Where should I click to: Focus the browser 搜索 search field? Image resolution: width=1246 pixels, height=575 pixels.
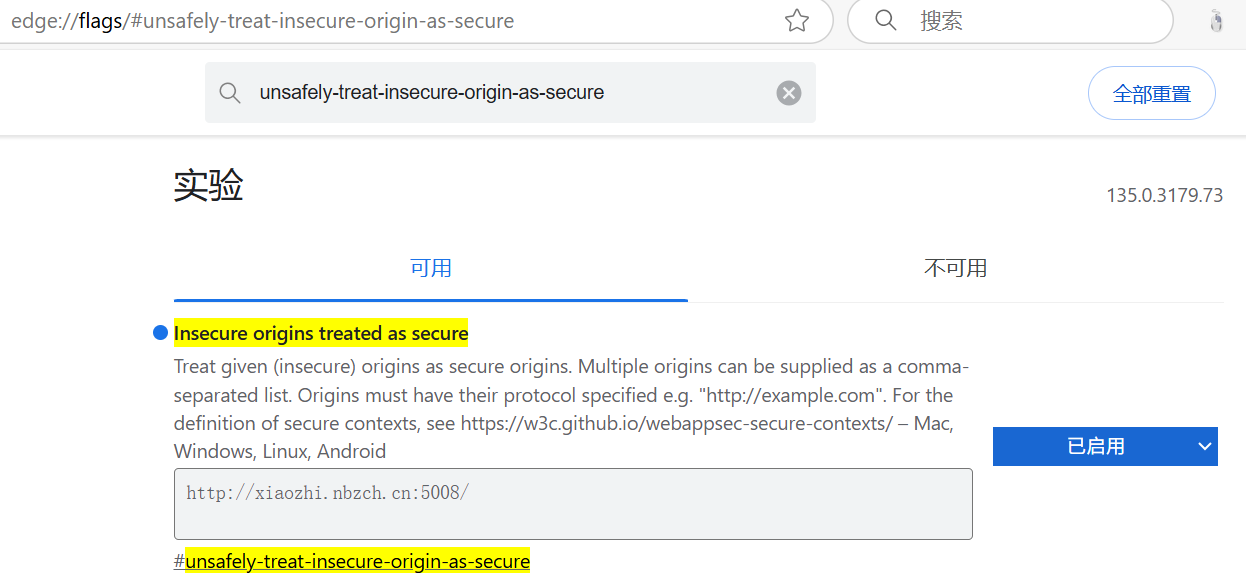click(x=1038, y=20)
